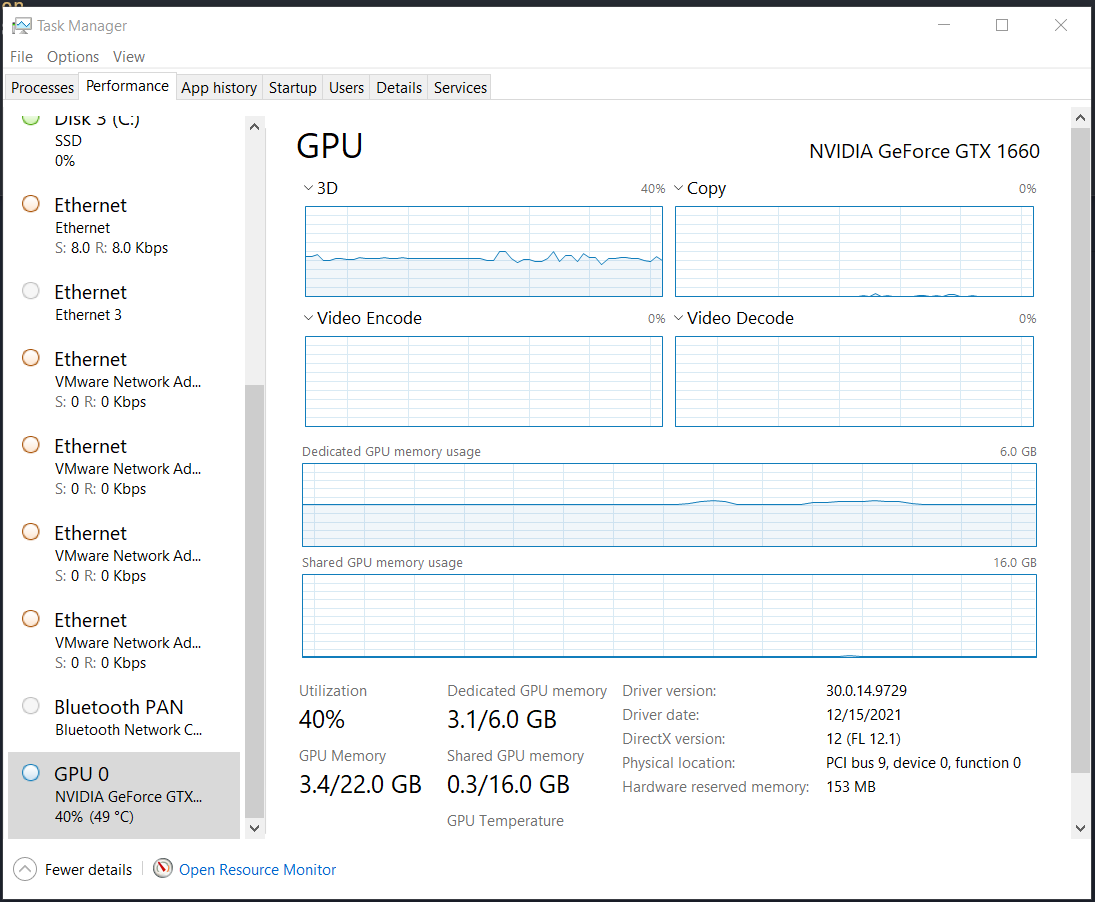Switch to the Processes tab
The height and width of the screenshot is (902, 1095).
(43, 87)
